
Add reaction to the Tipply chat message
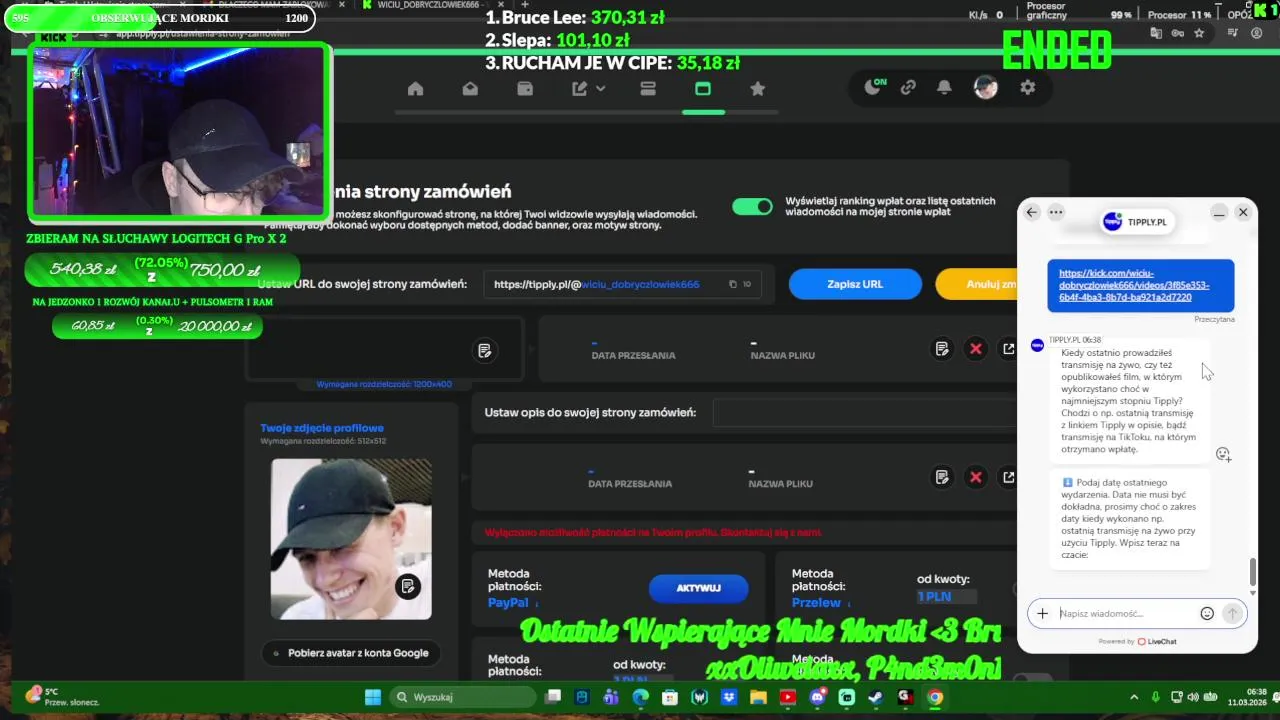(1223, 454)
